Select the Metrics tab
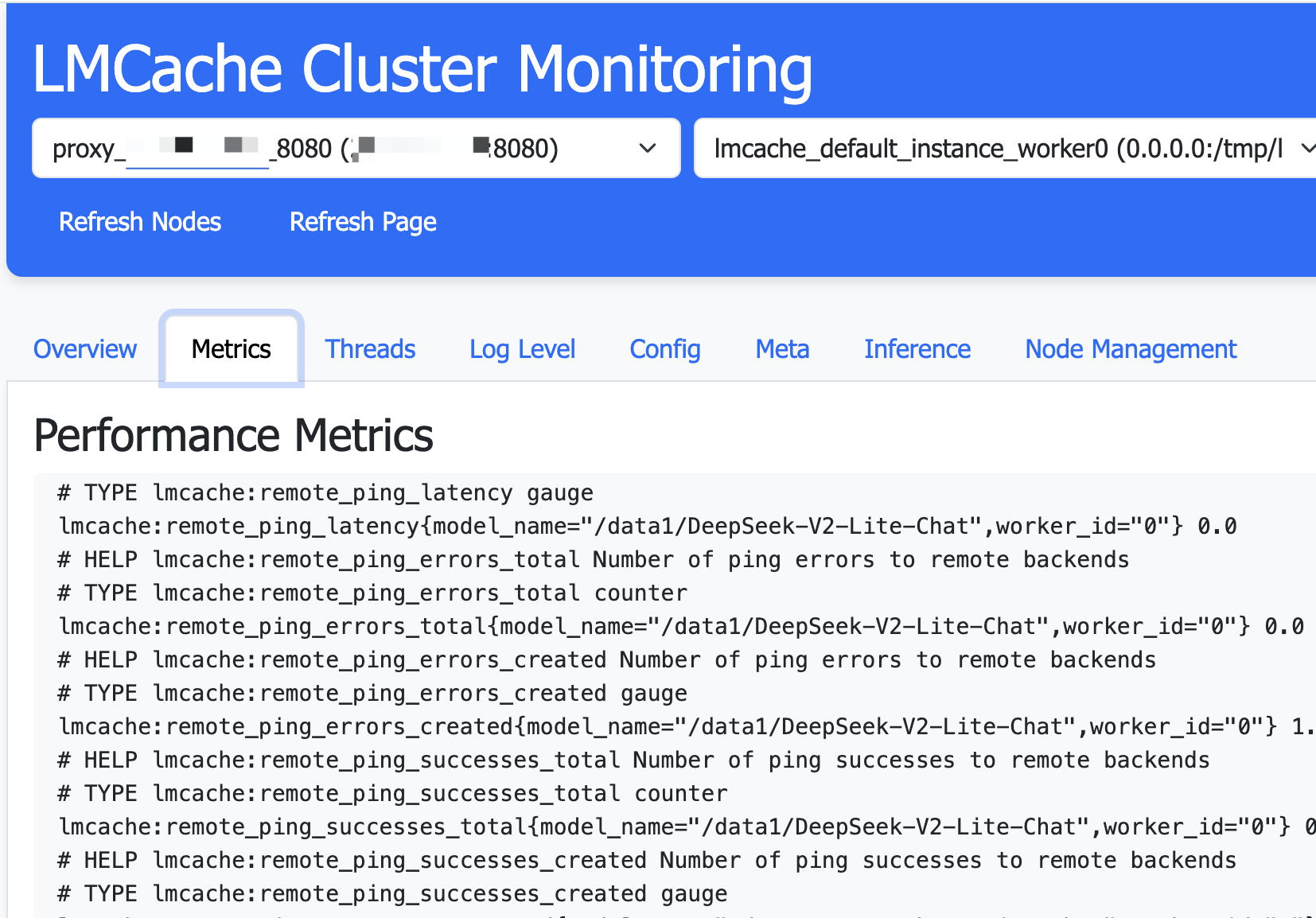Image resolution: width=1316 pixels, height=918 pixels. point(232,348)
